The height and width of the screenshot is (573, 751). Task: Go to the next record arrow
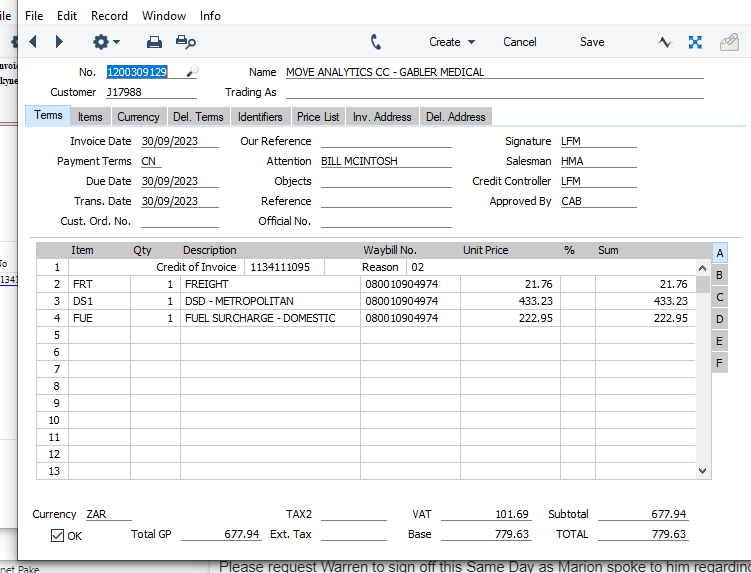(59, 42)
